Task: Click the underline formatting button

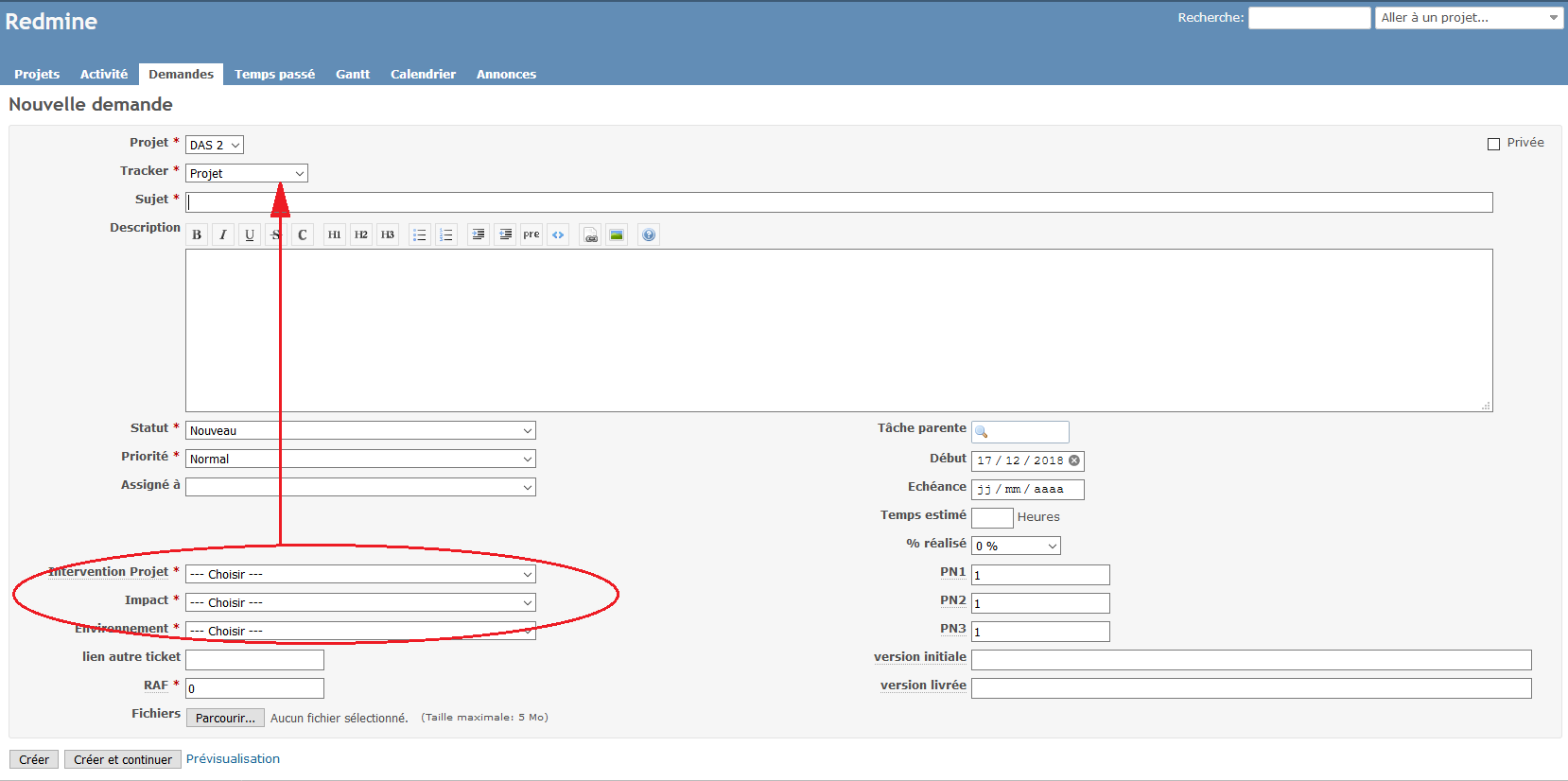Action: click(250, 234)
